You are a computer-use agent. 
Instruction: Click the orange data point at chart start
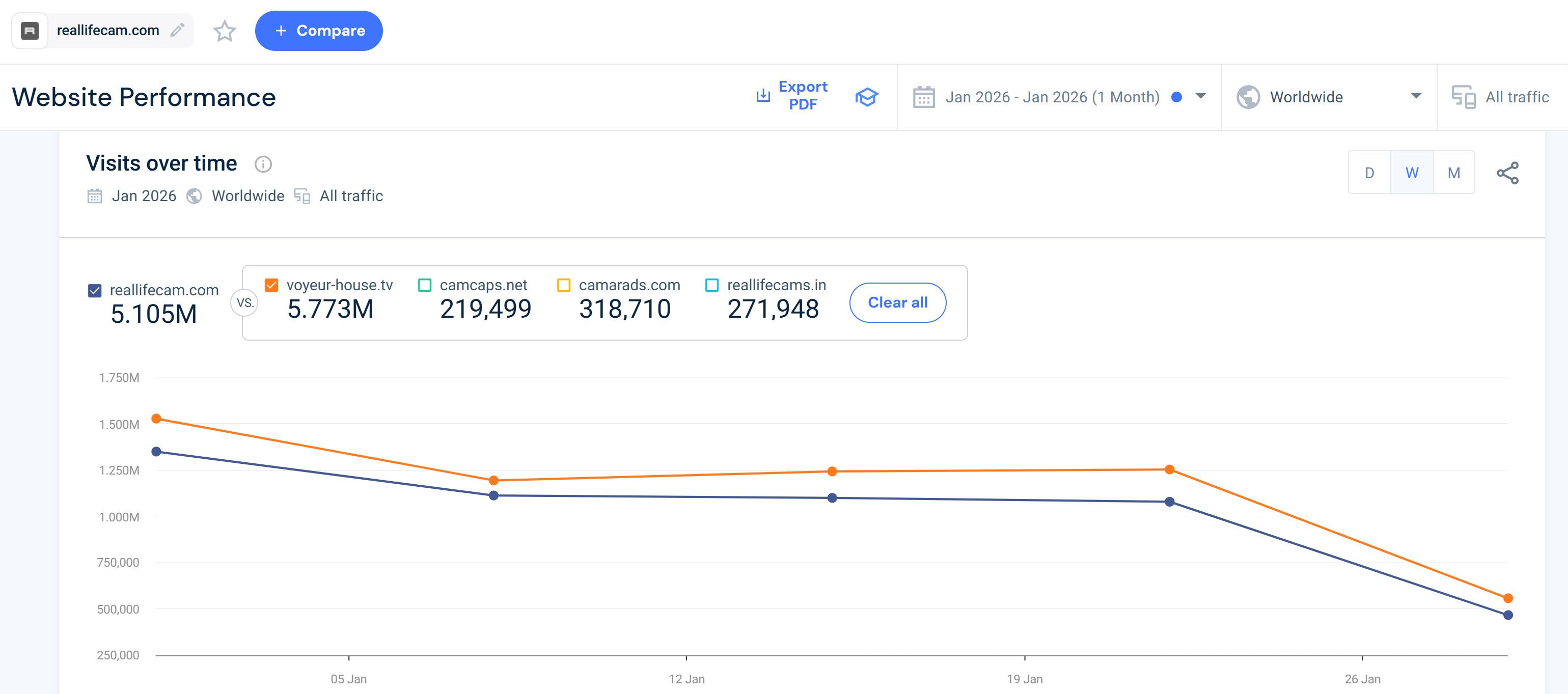coord(156,418)
